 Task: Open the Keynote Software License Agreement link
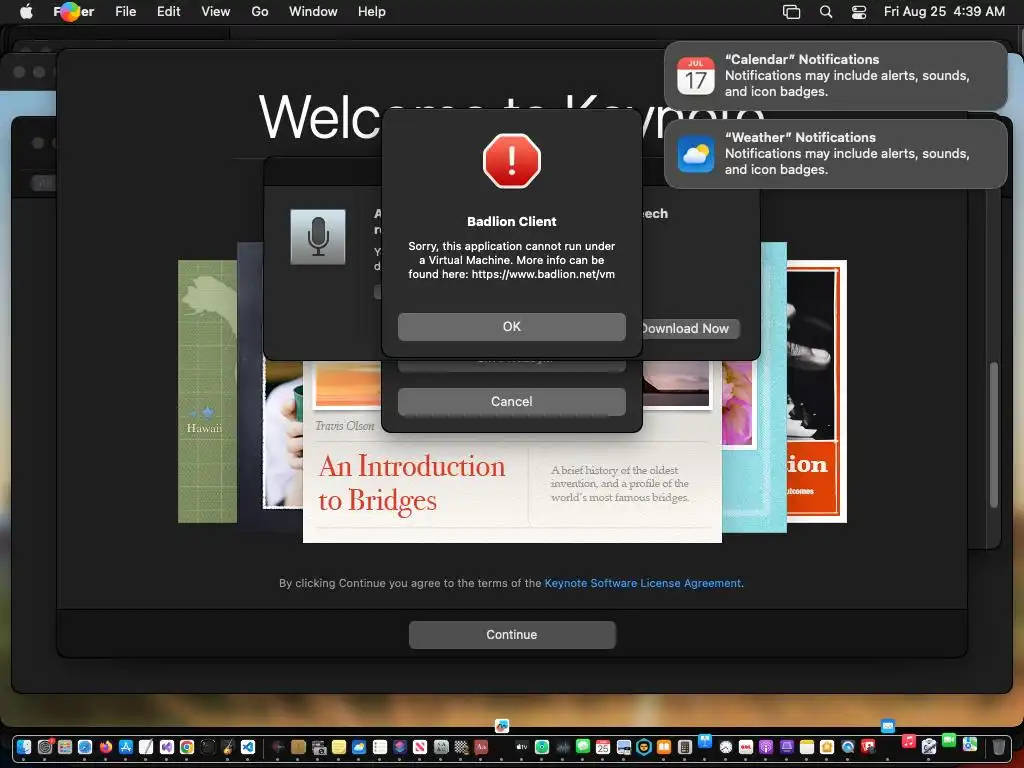[x=643, y=583]
